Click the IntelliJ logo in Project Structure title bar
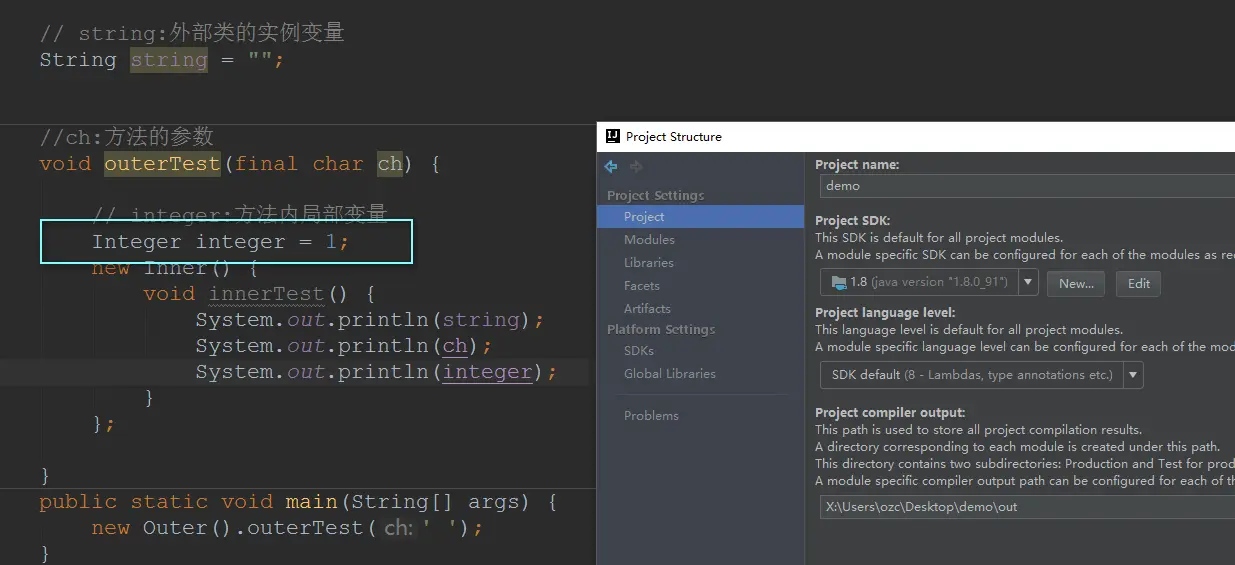Viewport: 1235px width, 565px height. point(611,137)
